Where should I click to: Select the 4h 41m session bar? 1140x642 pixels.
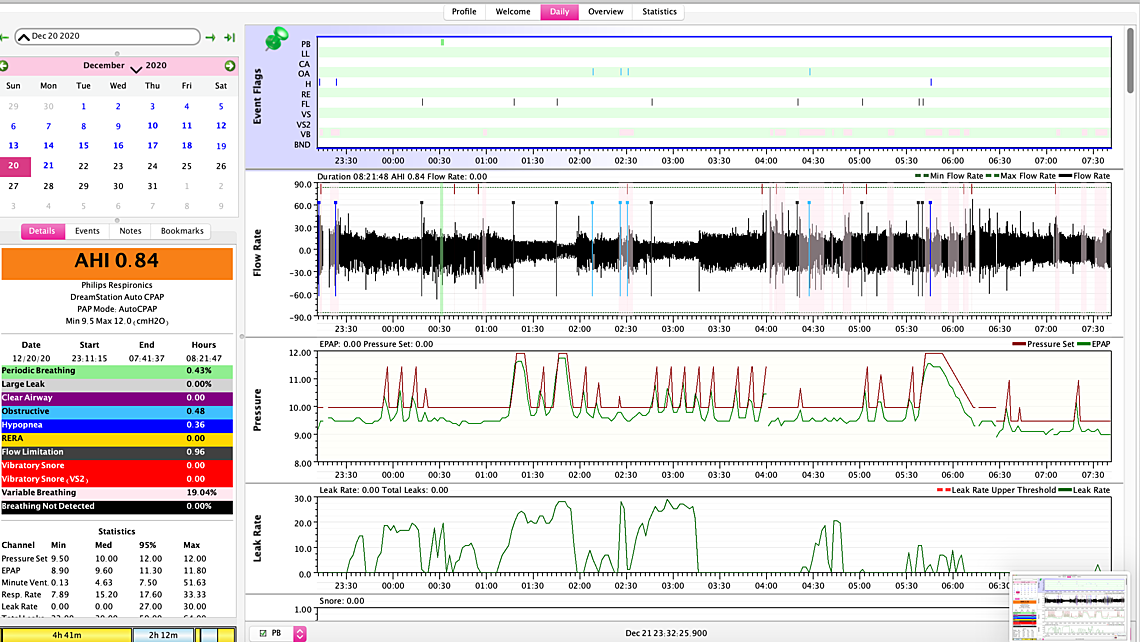[x=66, y=635]
